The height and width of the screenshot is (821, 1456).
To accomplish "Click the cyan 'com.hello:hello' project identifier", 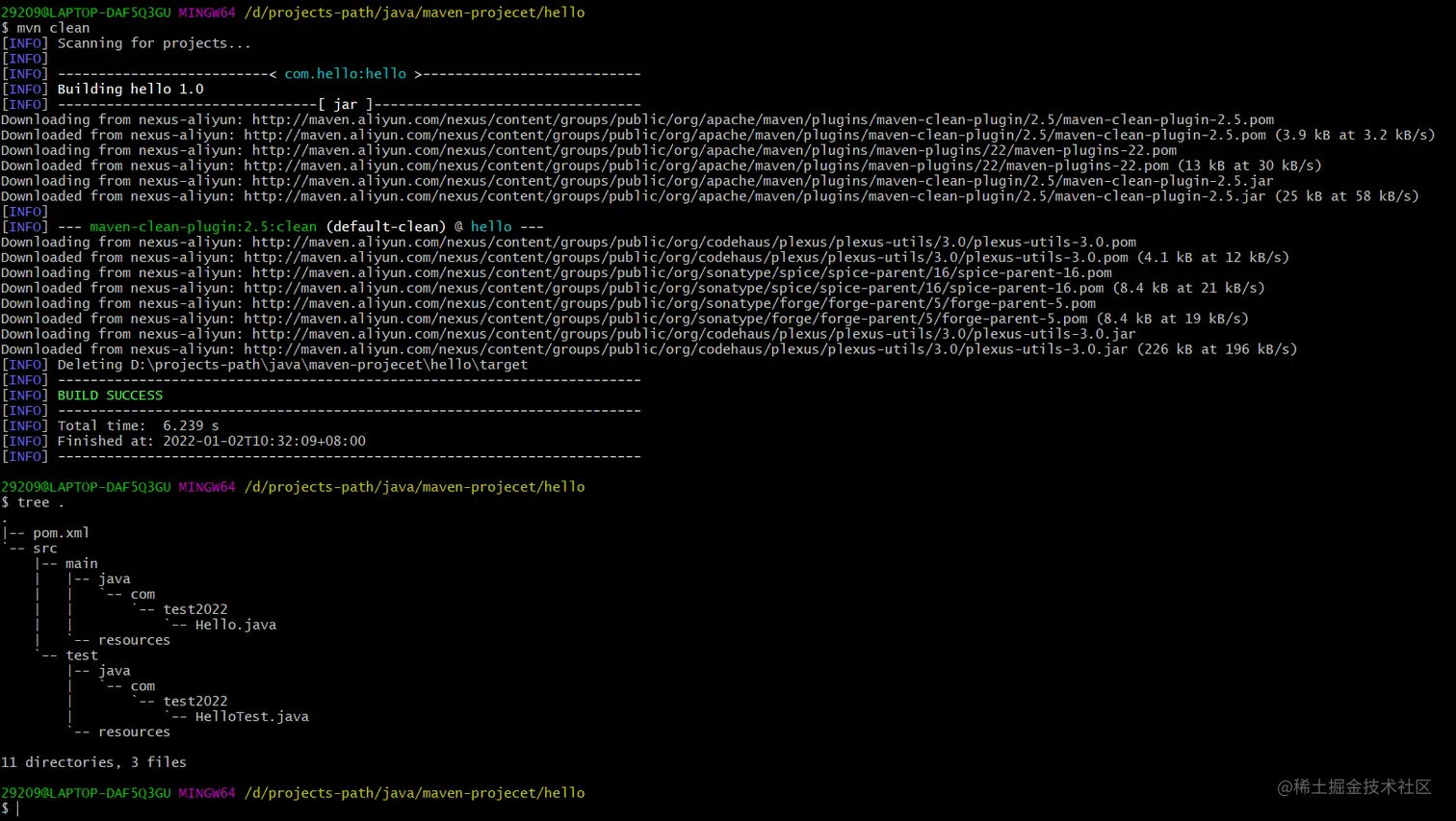I will pos(345,74).
